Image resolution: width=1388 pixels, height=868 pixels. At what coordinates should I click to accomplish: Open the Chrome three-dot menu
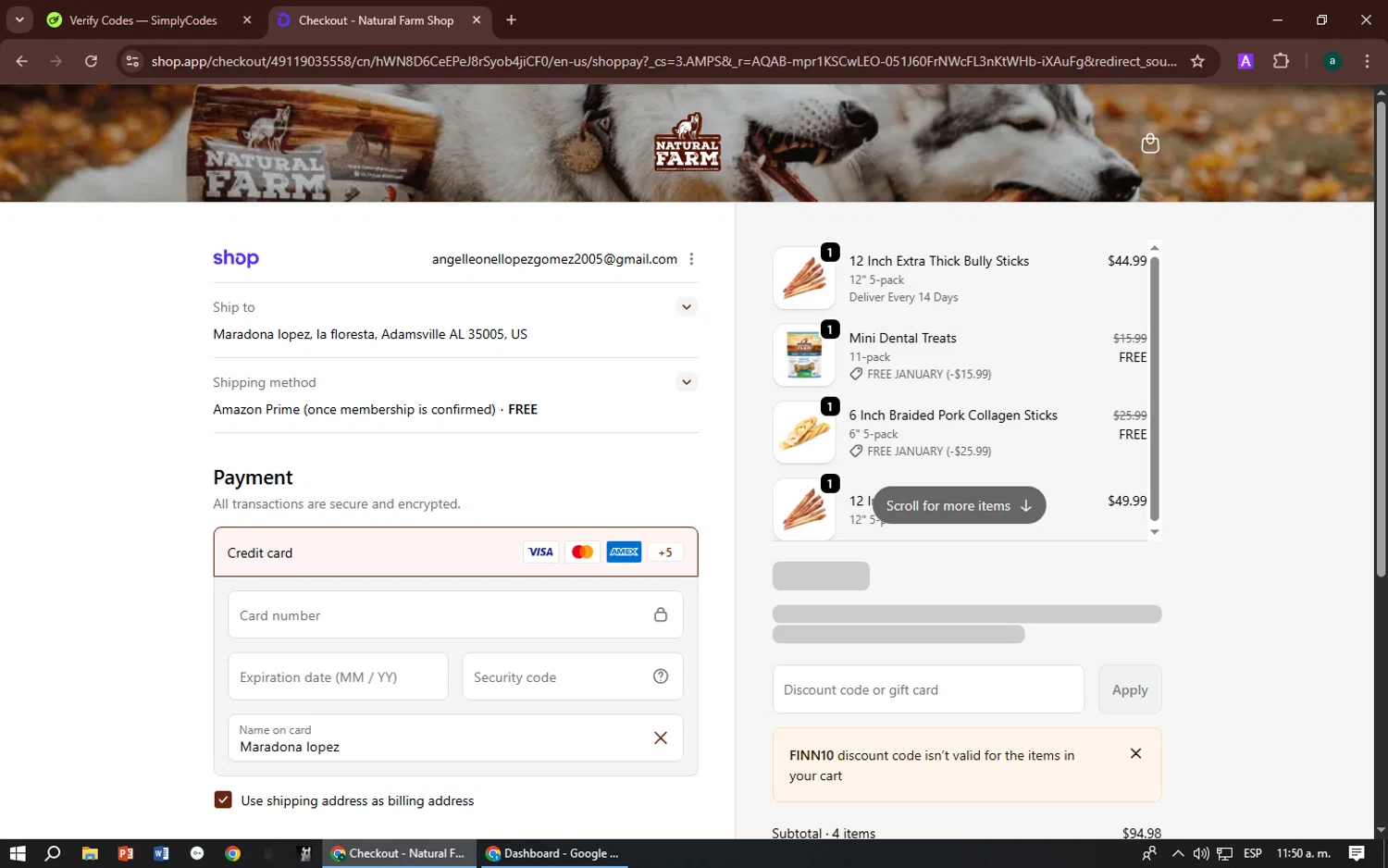(1367, 61)
